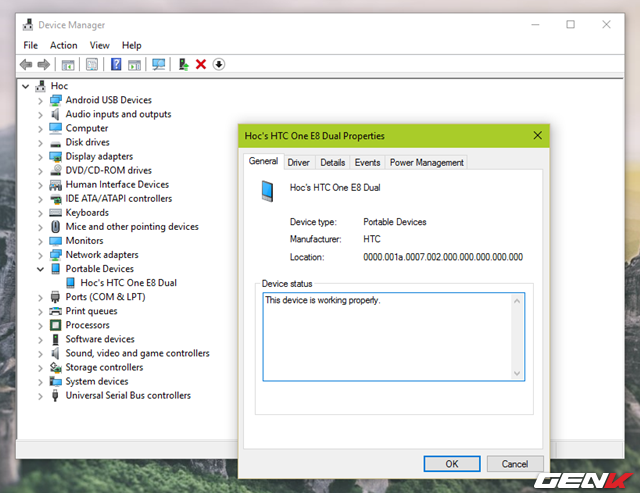Maximize the Device Manager window

[571, 24]
